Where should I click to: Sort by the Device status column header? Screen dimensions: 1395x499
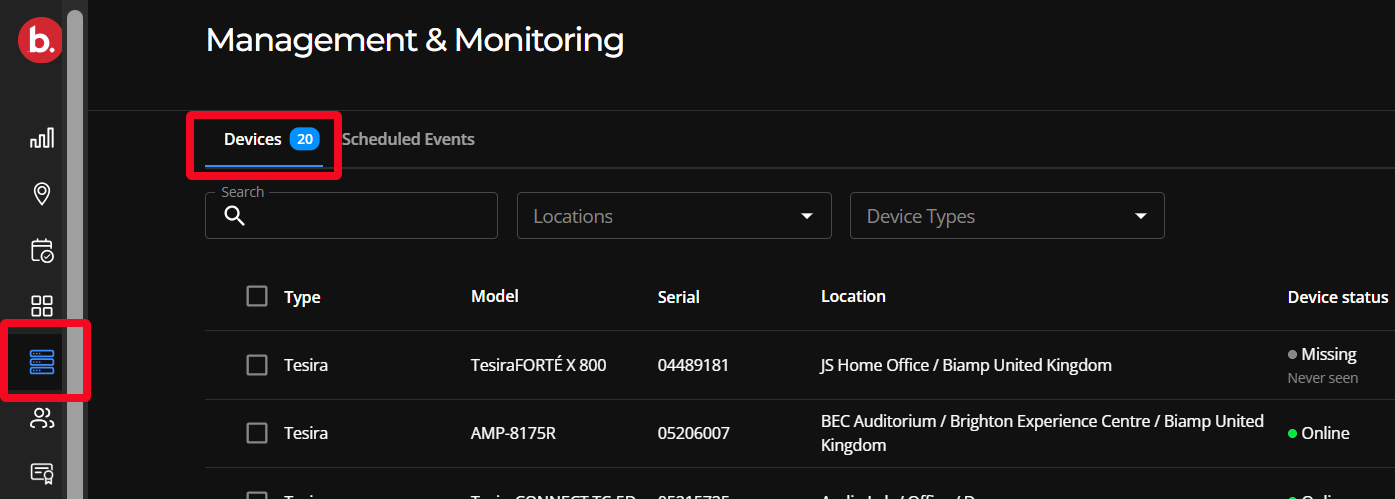pos(1338,297)
